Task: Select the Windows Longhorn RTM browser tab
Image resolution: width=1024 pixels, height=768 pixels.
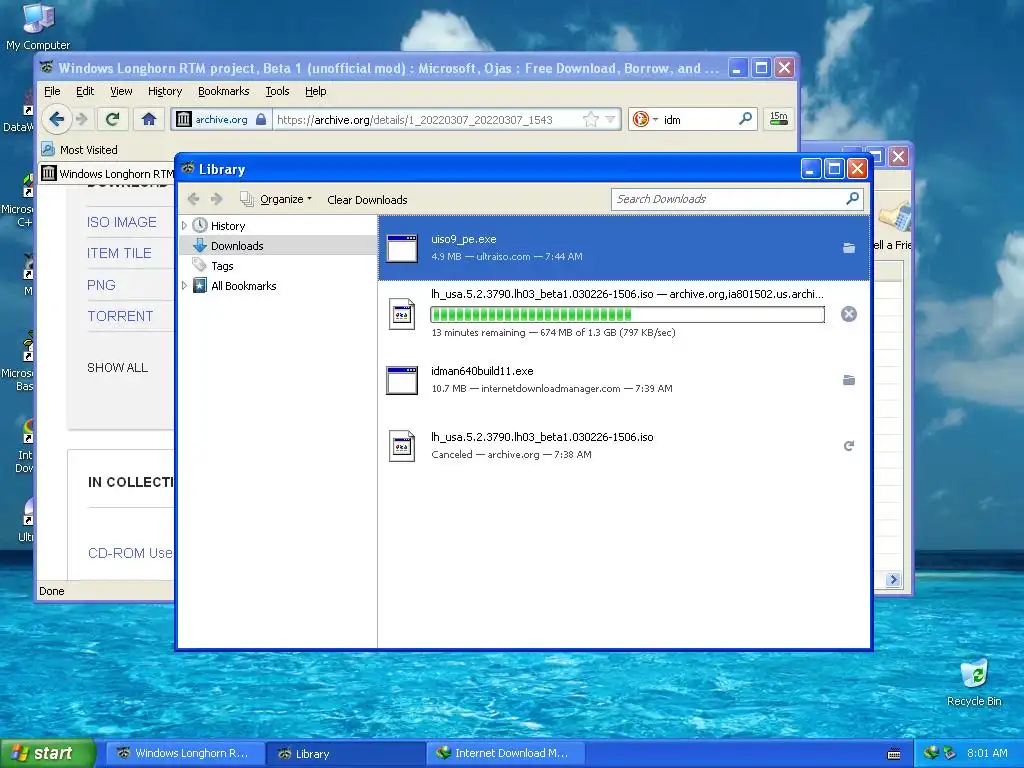Action: coord(108,174)
